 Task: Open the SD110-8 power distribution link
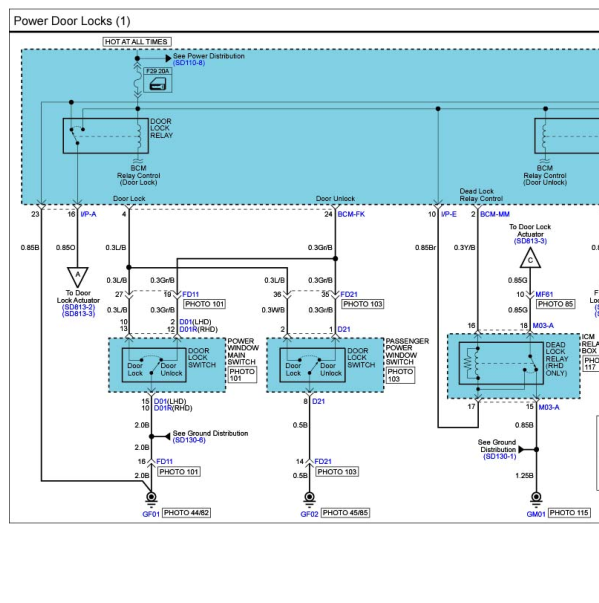(x=189, y=63)
